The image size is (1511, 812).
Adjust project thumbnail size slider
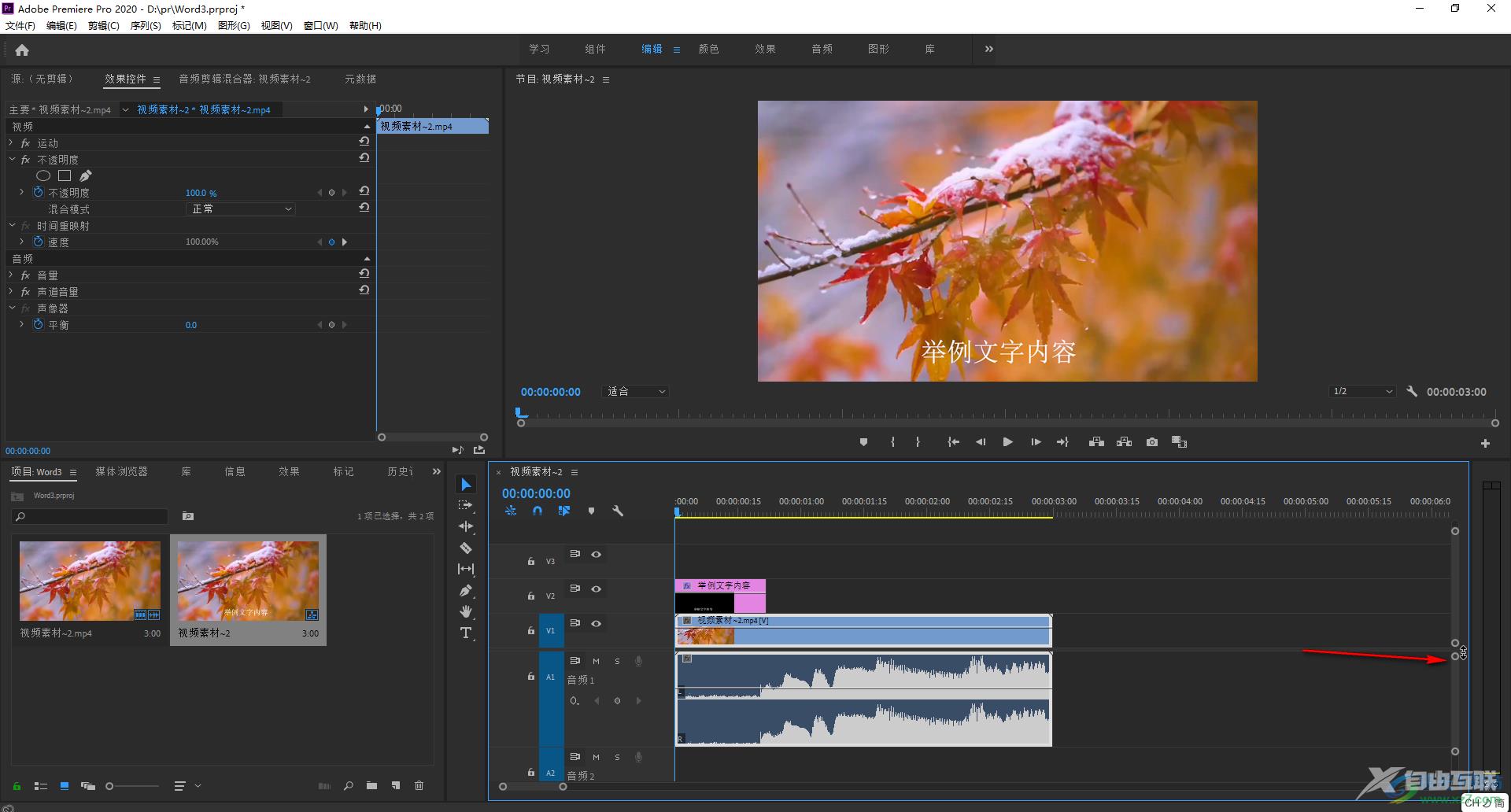click(133, 786)
